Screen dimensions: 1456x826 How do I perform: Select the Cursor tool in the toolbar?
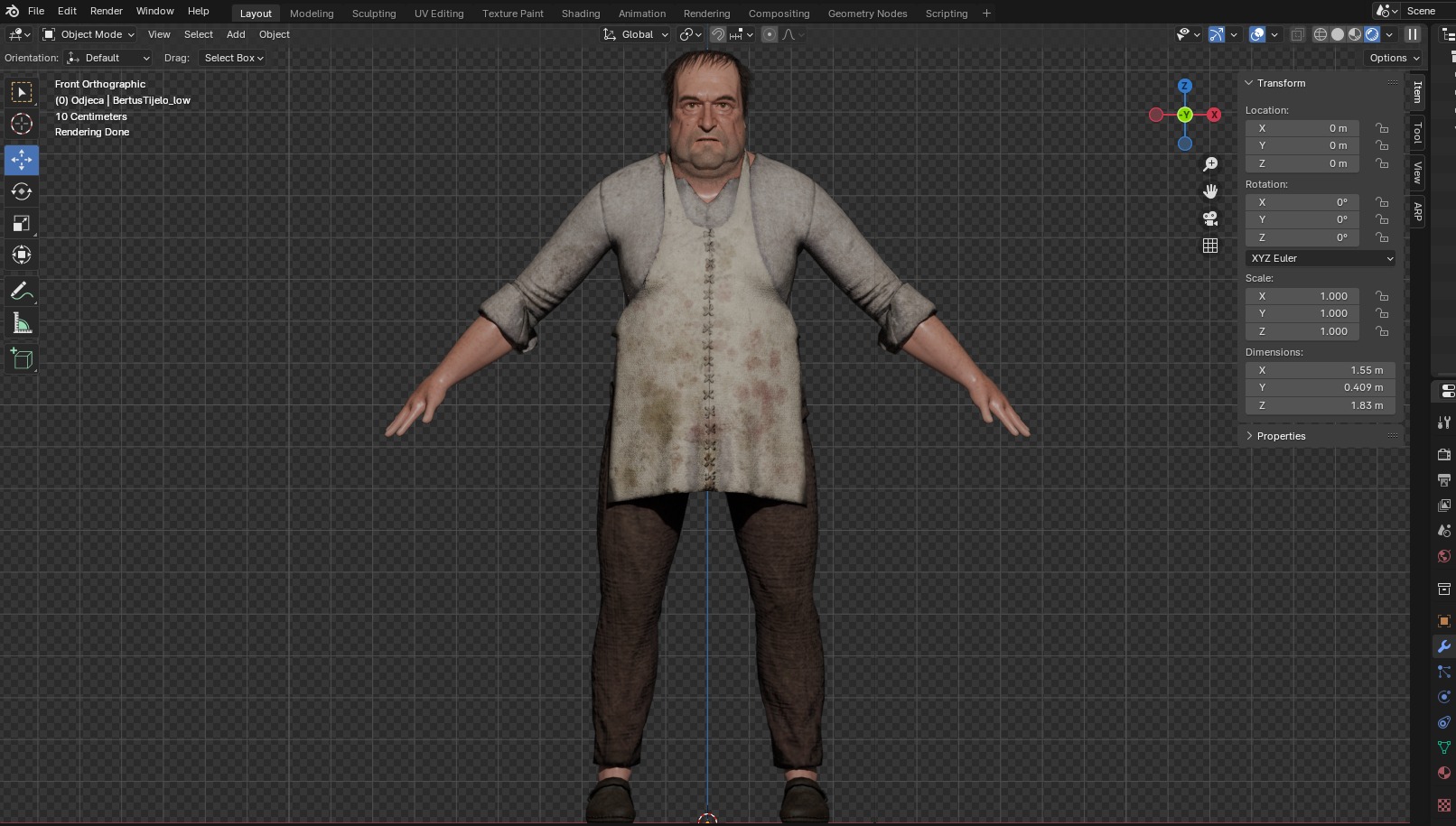pos(22,124)
